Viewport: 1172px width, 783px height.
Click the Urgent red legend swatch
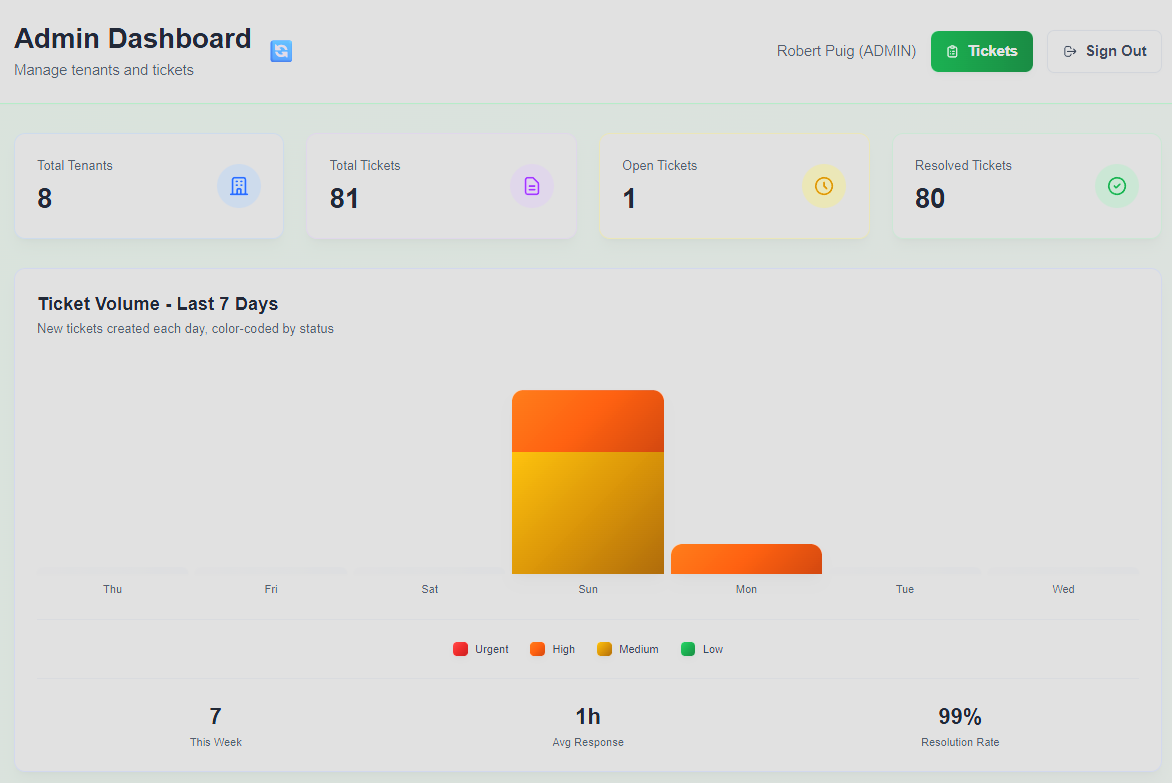tap(460, 649)
